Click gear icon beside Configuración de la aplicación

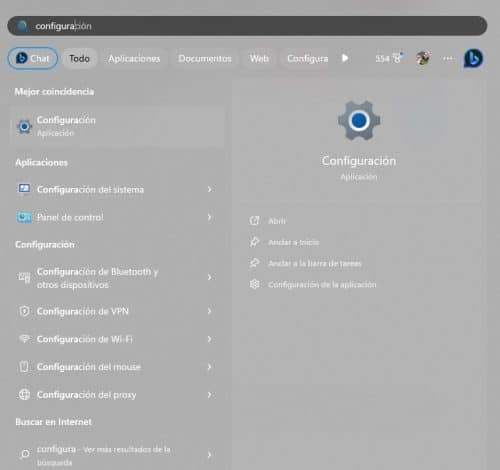tap(255, 284)
